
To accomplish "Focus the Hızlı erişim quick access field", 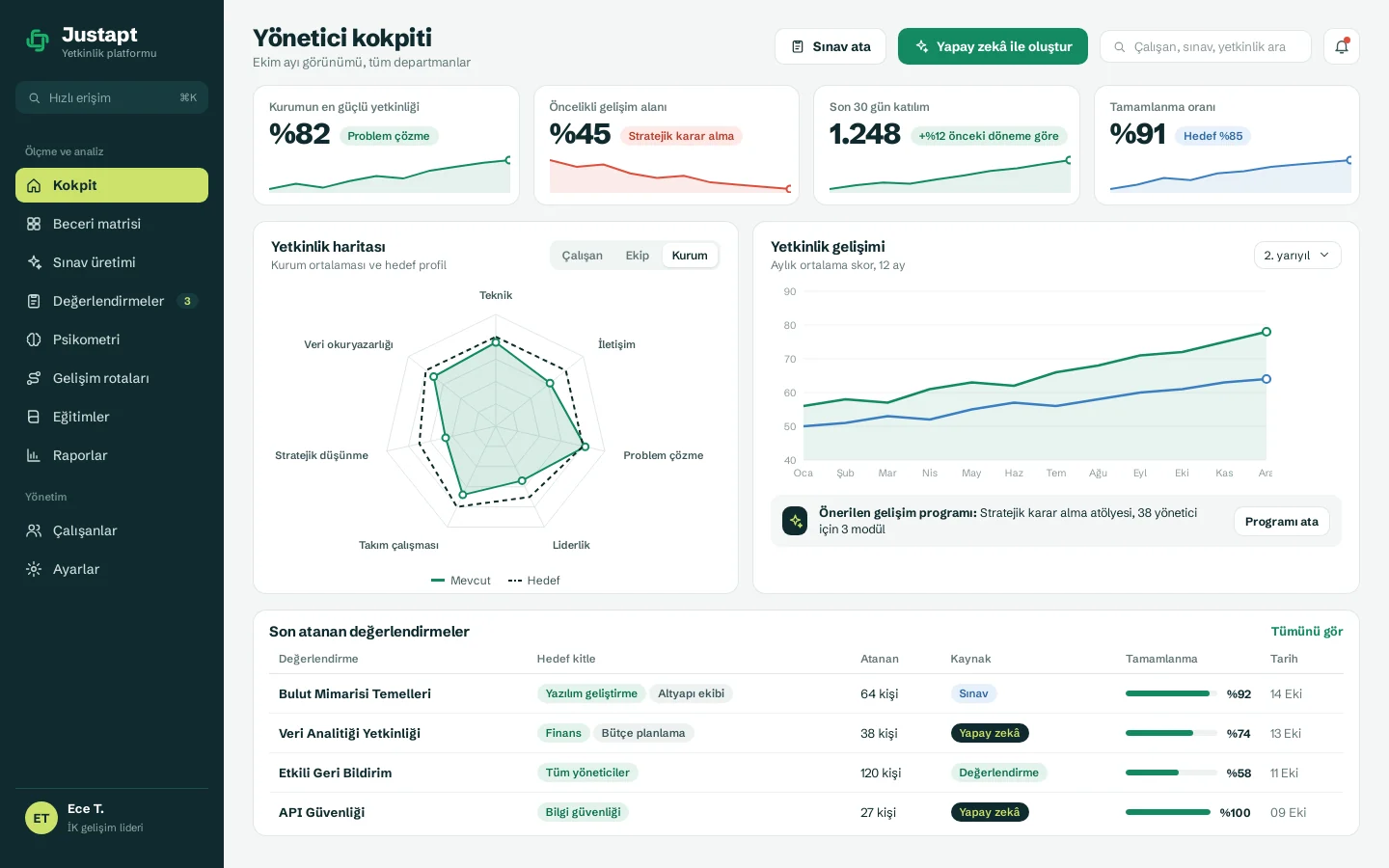I will point(112,97).
